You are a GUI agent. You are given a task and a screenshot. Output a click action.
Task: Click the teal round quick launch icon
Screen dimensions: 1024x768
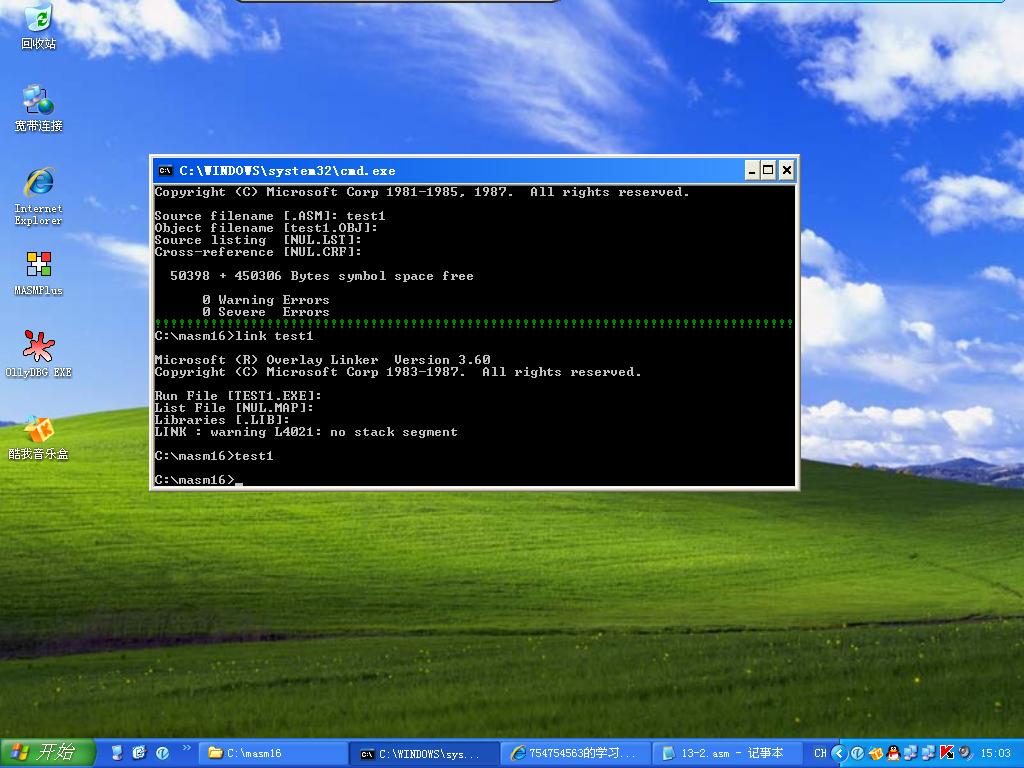(162, 753)
